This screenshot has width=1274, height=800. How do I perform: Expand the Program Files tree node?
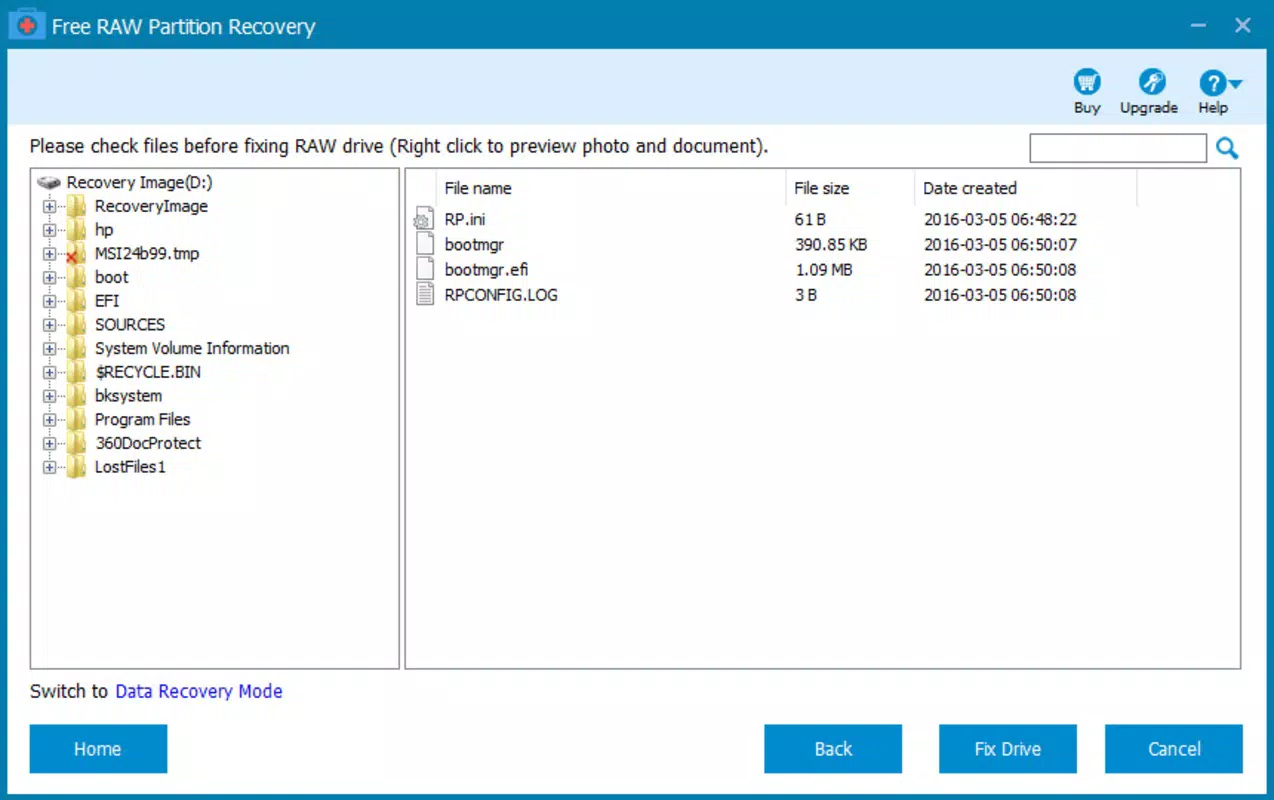coord(49,420)
